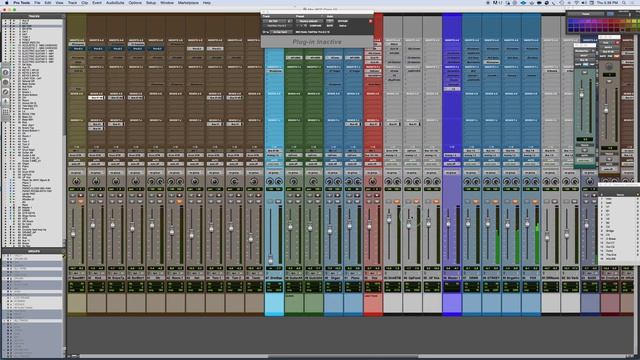Click the Kick track's pan knob
The height and width of the screenshot is (360, 640).
(x=96, y=181)
